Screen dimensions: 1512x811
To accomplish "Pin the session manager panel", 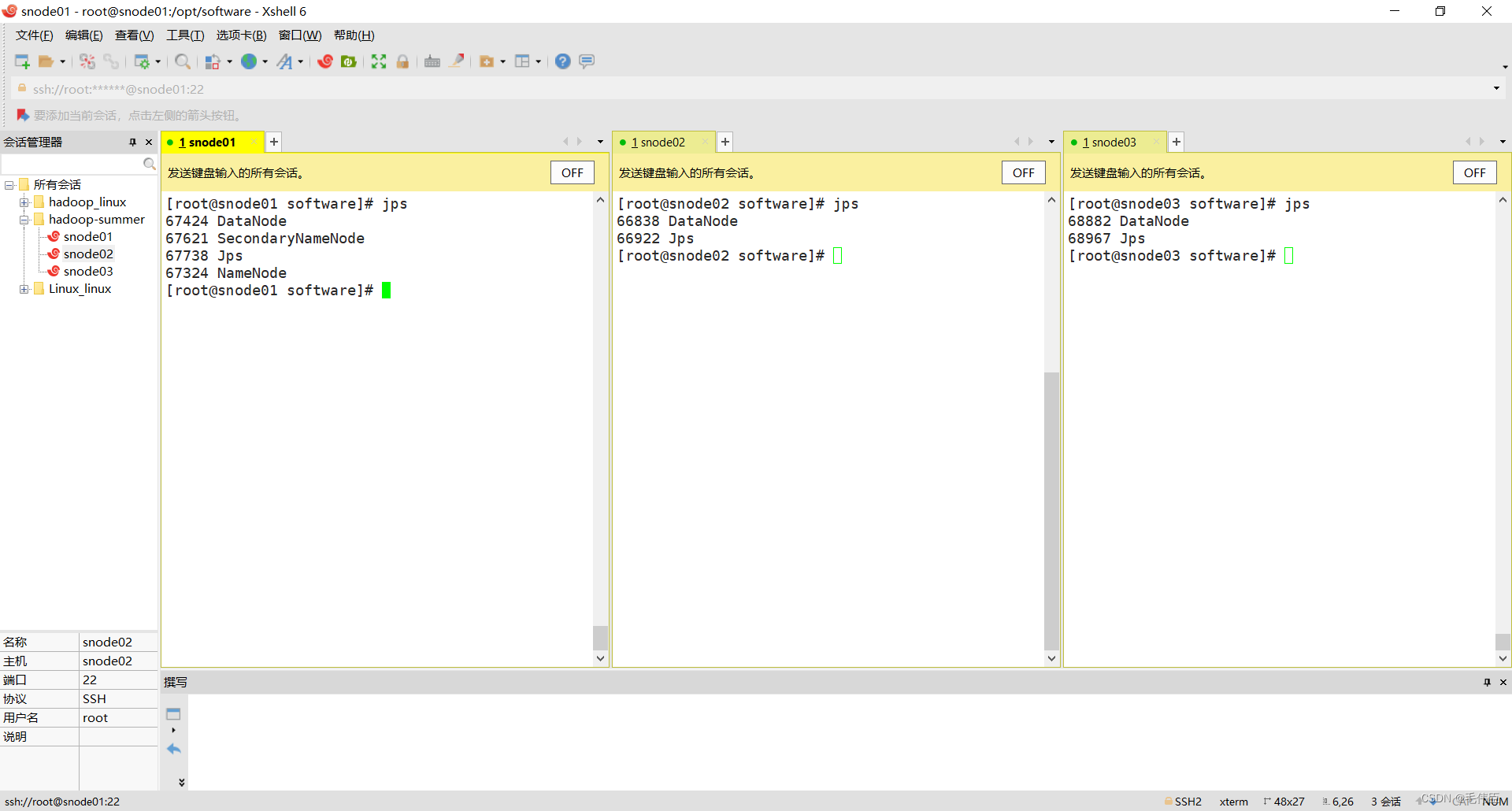I will tap(132, 143).
